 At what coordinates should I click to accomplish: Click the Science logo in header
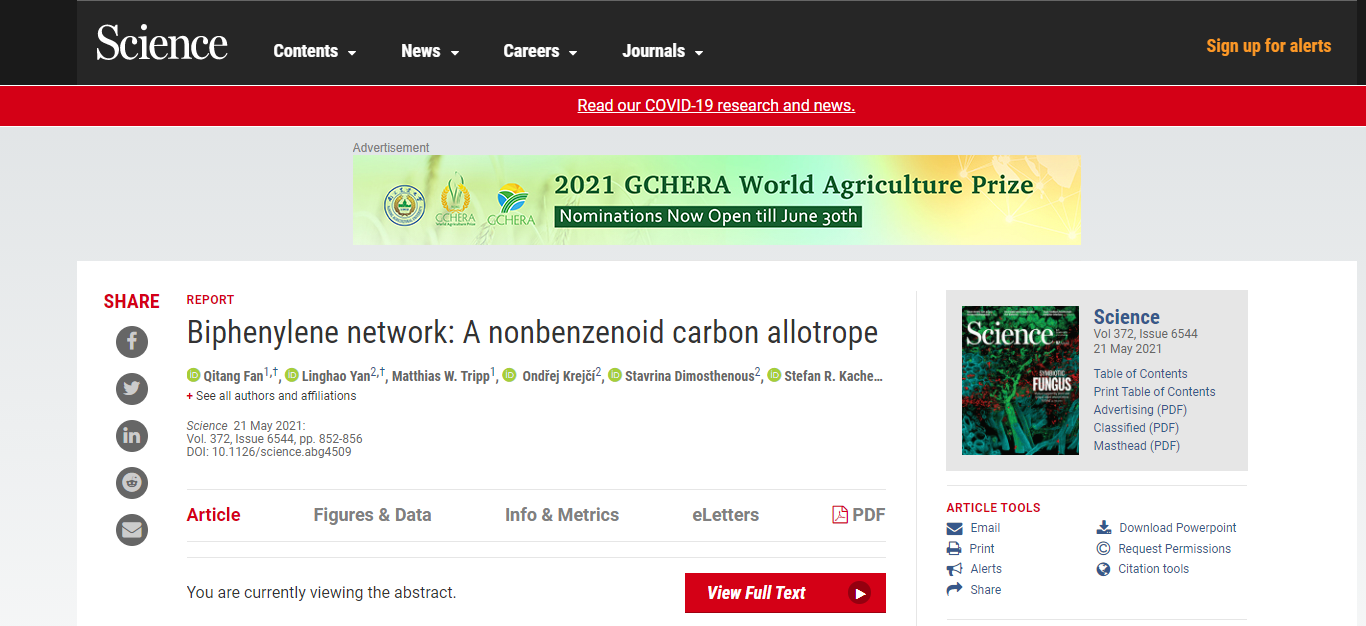pos(162,43)
